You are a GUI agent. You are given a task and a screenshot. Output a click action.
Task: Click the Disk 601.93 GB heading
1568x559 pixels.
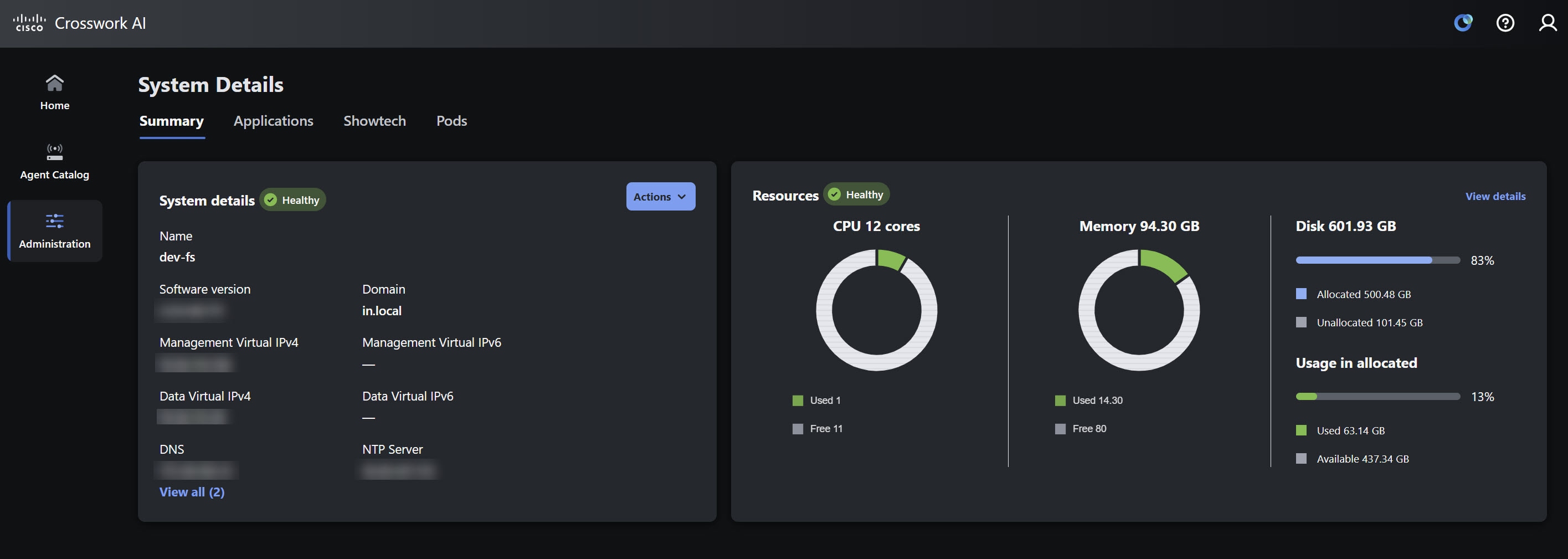point(1346,226)
